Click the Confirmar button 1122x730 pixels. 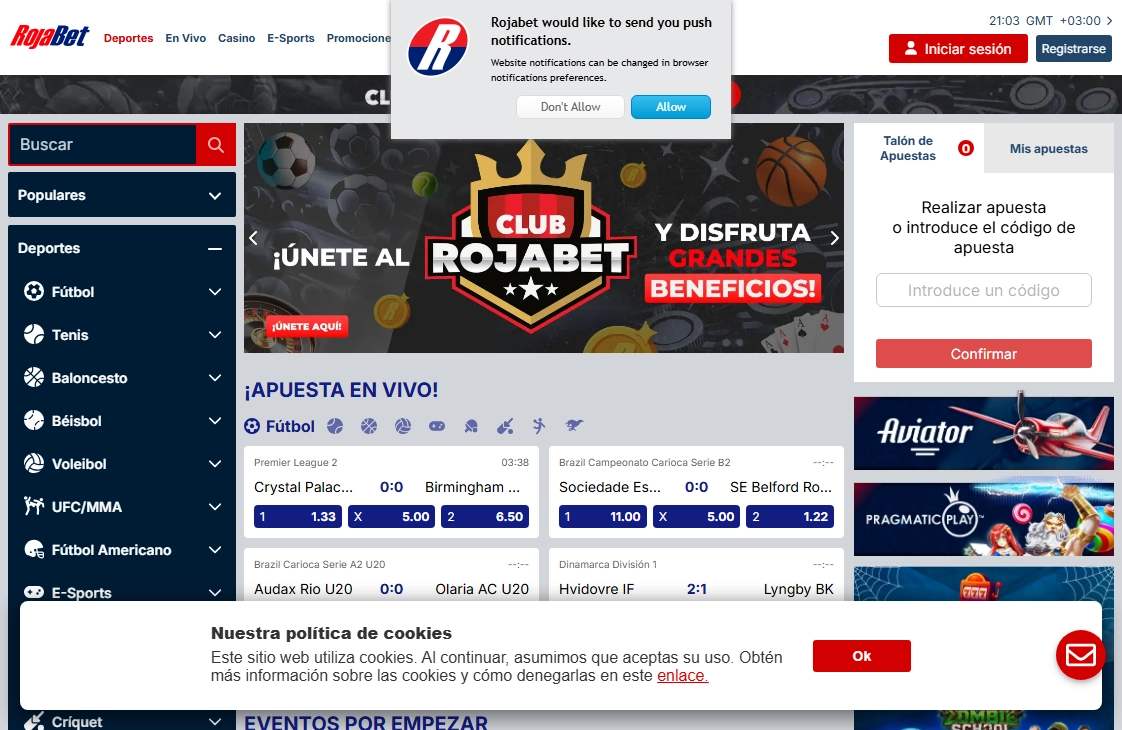point(983,354)
